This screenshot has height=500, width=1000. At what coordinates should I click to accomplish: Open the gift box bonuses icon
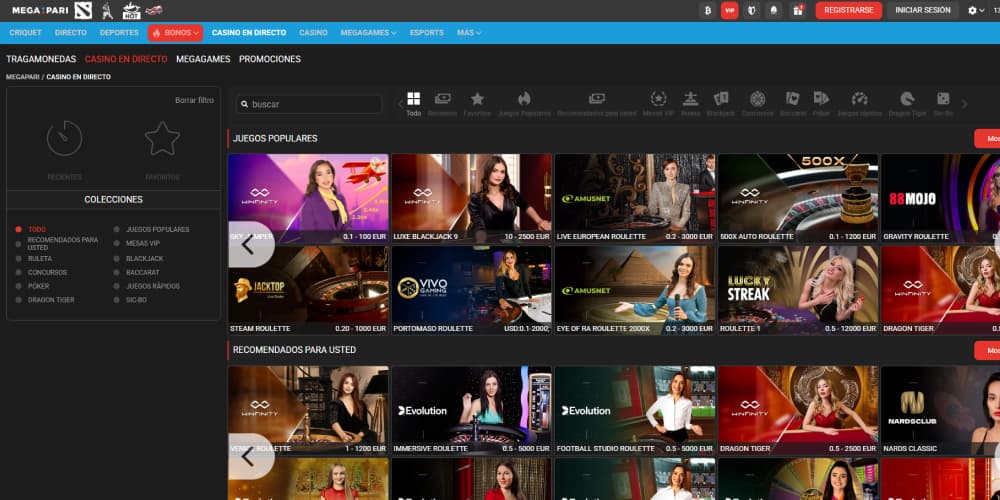pos(797,10)
